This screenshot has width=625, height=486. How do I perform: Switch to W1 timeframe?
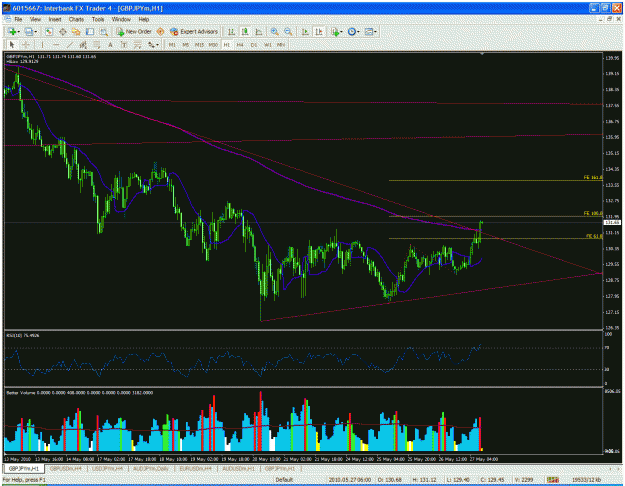click(x=267, y=45)
